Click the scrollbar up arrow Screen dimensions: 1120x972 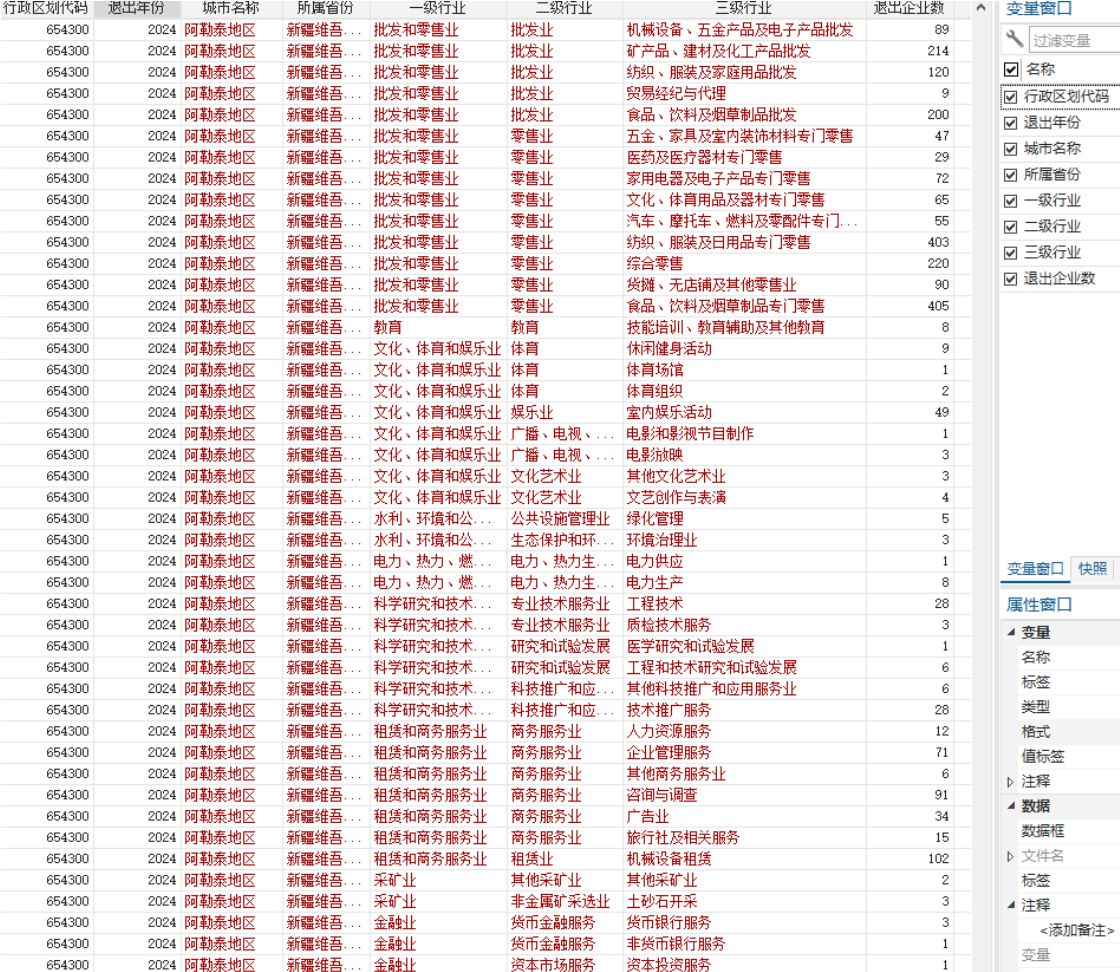(x=981, y=8)
